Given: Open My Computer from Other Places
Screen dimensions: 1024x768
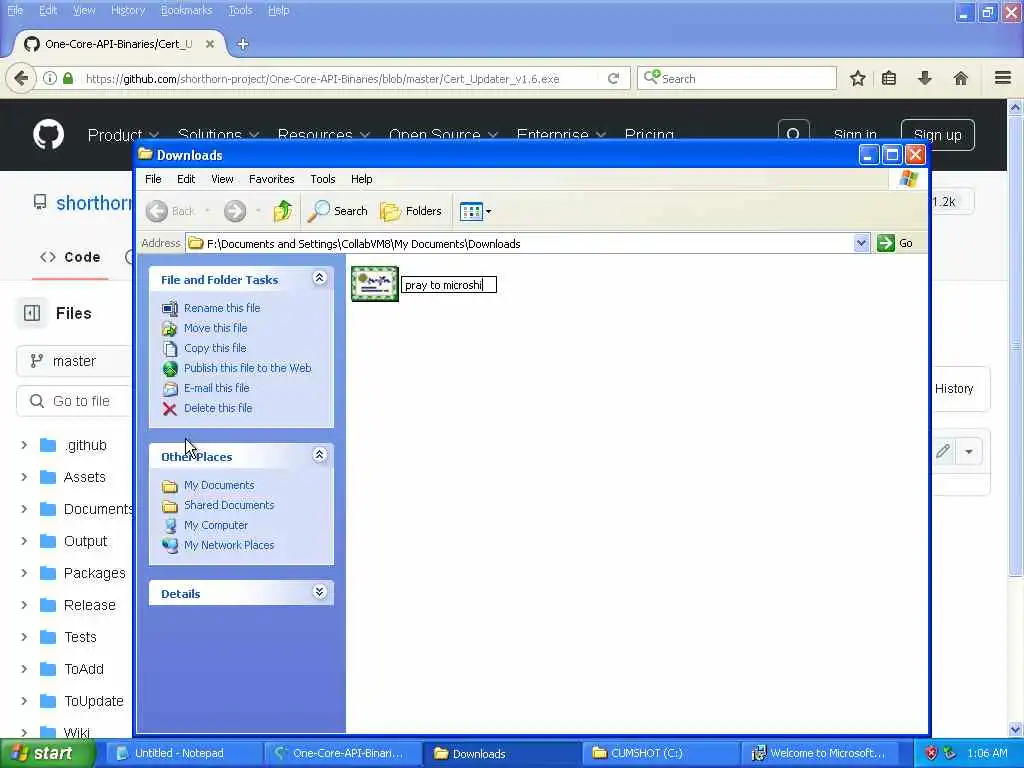Looking at the screenshot, I should (x=216, y=525).
